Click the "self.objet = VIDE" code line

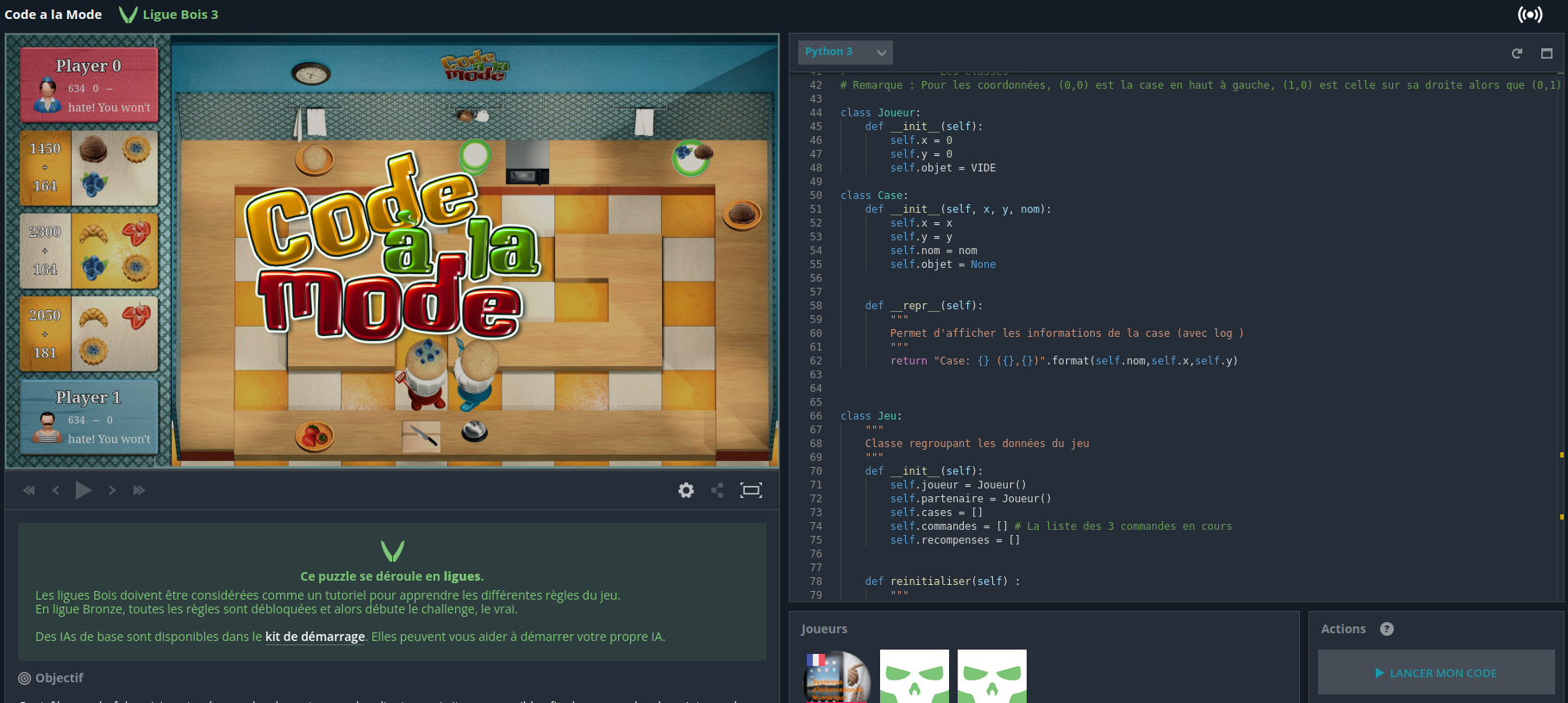[x=943, y=168]
